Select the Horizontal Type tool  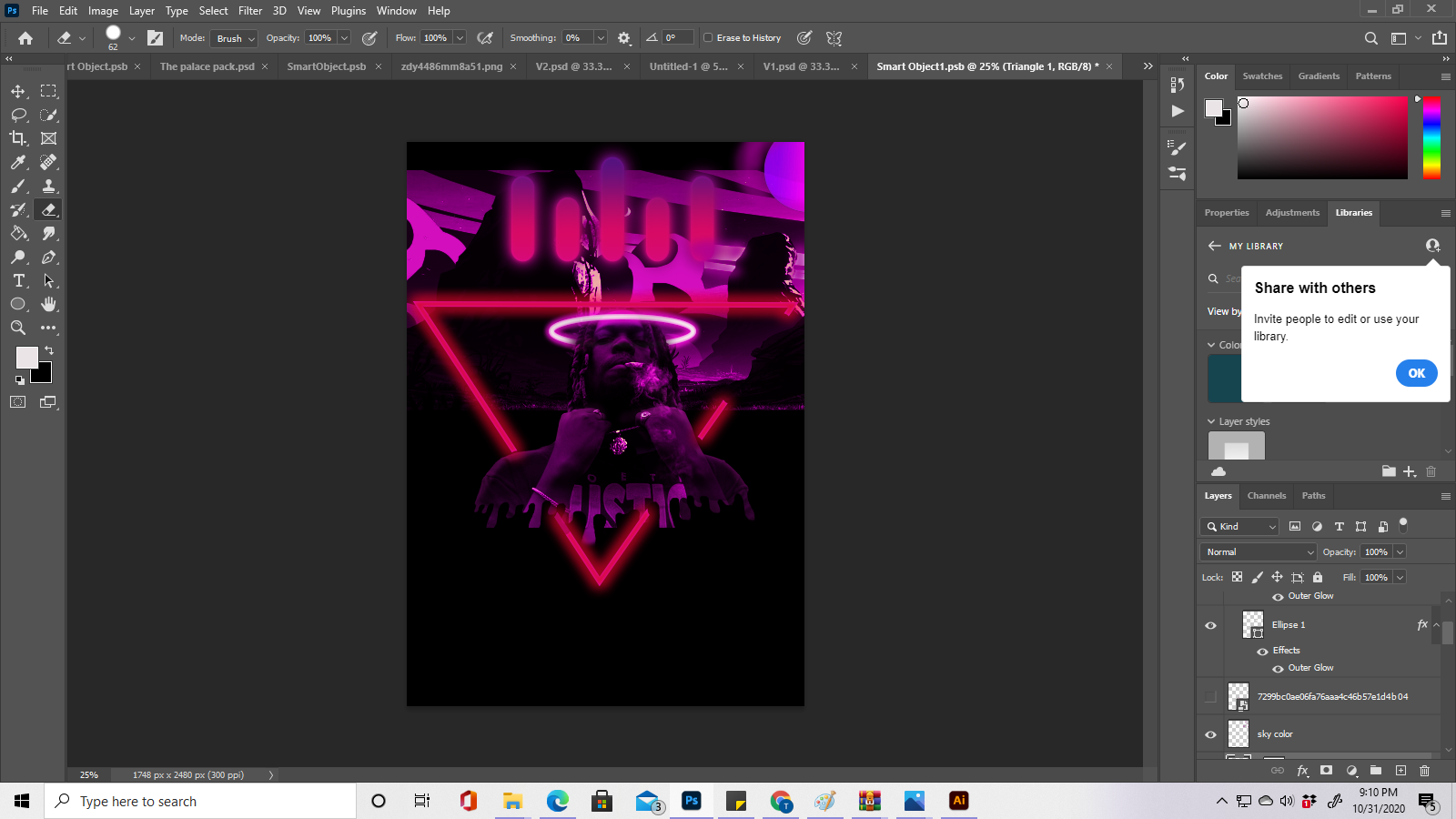[x=19, y=281]
